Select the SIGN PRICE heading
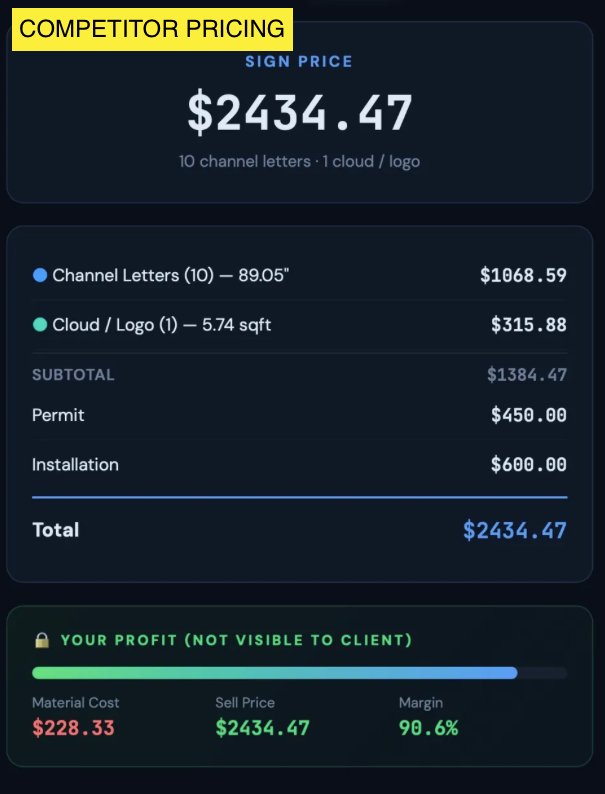This screenshot has height=794, width=605. pyautogui.click(x=299, y=62)
